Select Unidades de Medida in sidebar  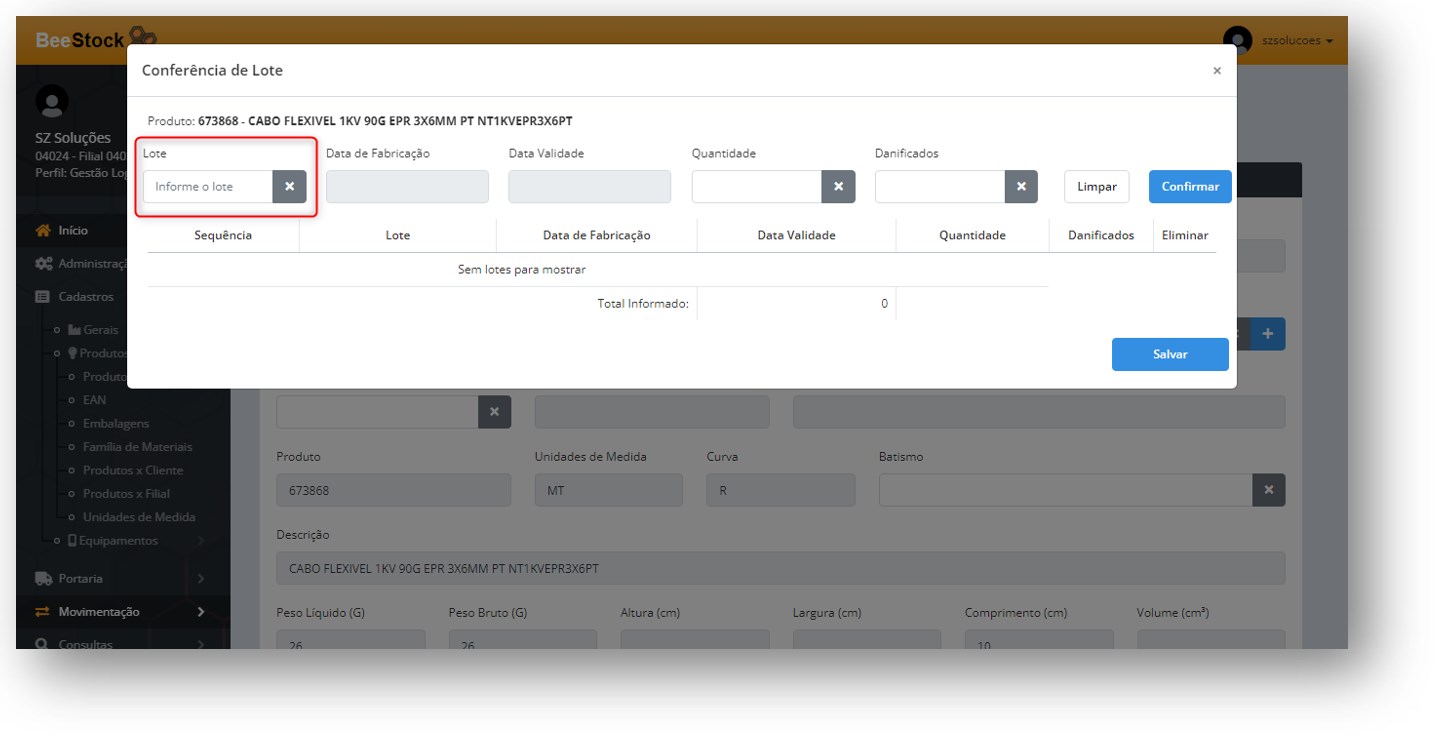click(138, 517)
